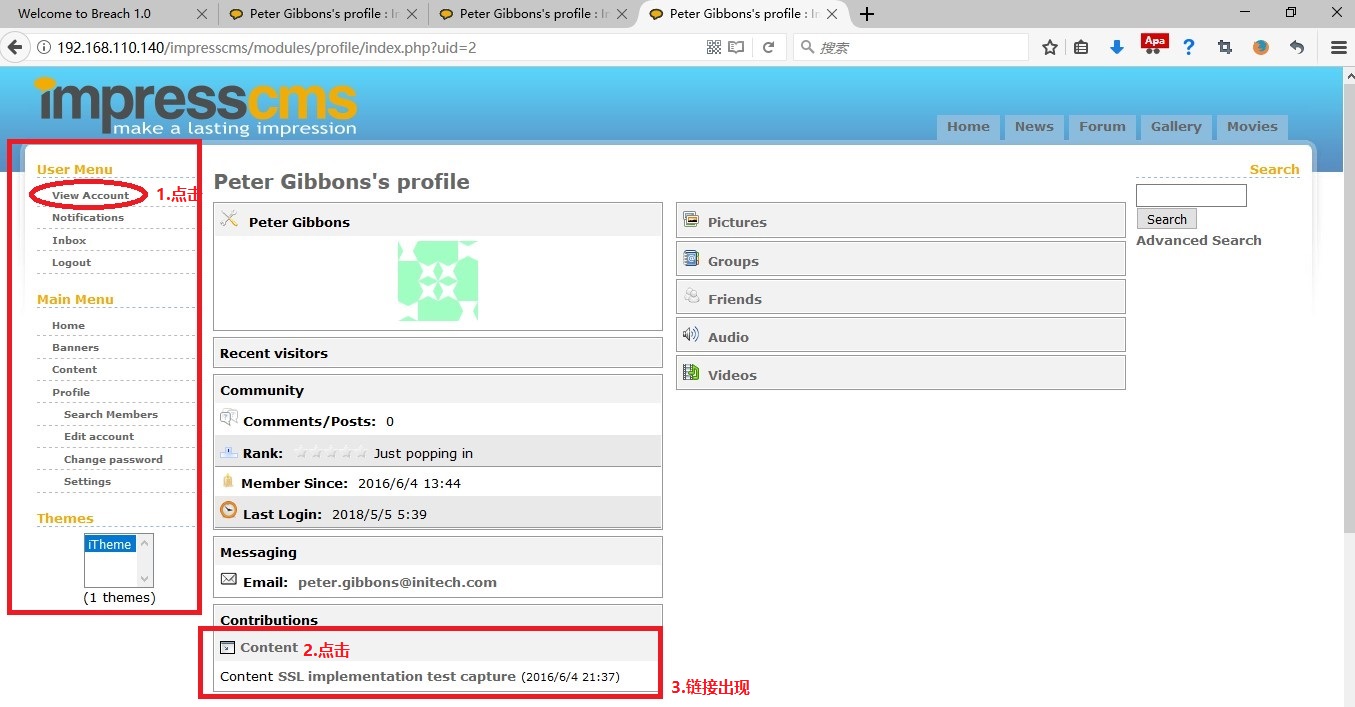The width and height of the screenshot is (1355, 707).
Task: Click the site Search button
Action: 1167,219
